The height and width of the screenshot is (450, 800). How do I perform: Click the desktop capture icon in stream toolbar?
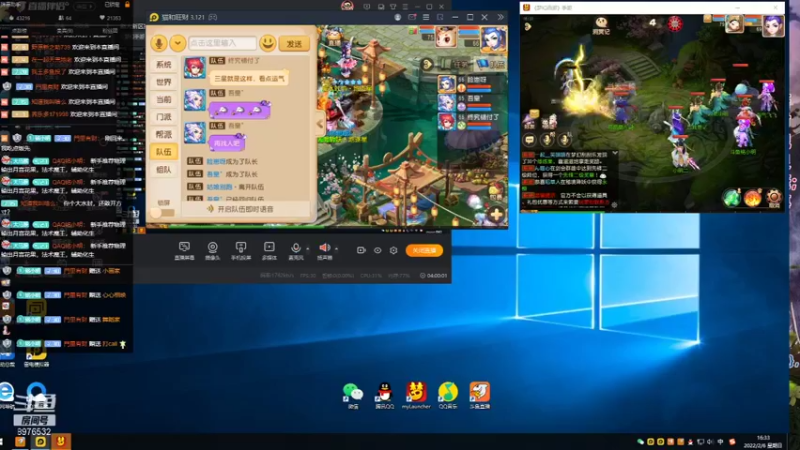point(184,251)
